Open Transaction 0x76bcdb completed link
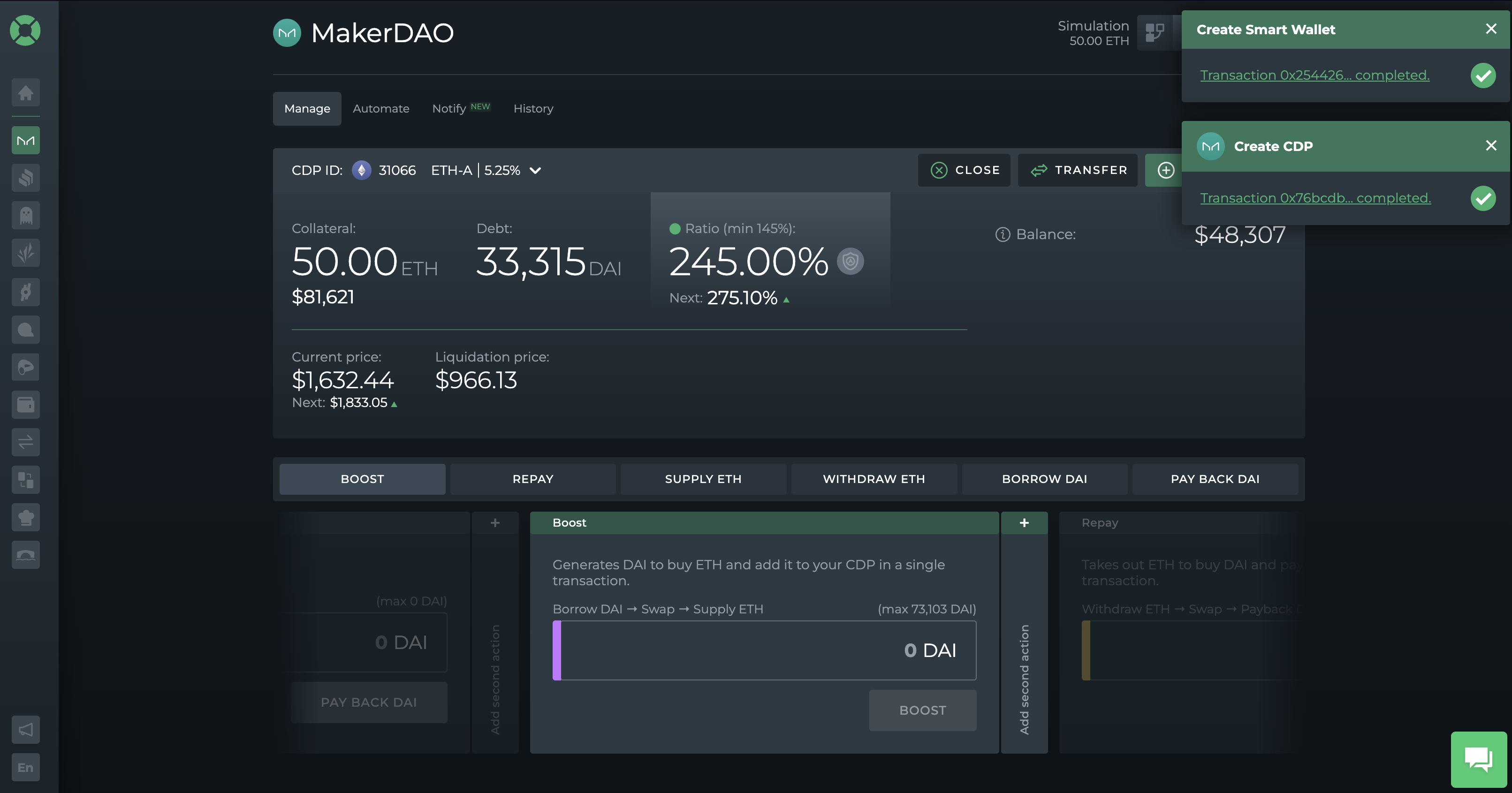1512x793 pixels. pos(1315,198)
